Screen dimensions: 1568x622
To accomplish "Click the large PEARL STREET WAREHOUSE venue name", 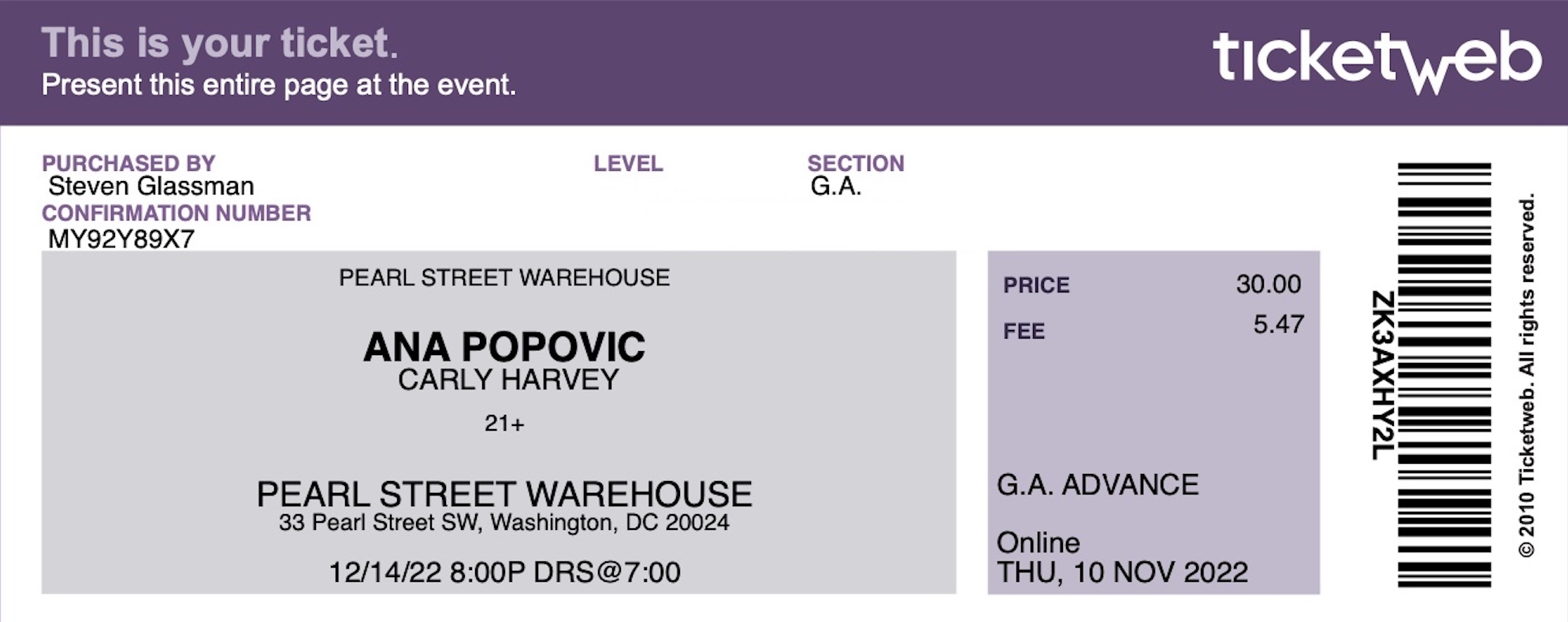I will pyautogui.click(x=504, y=494).
